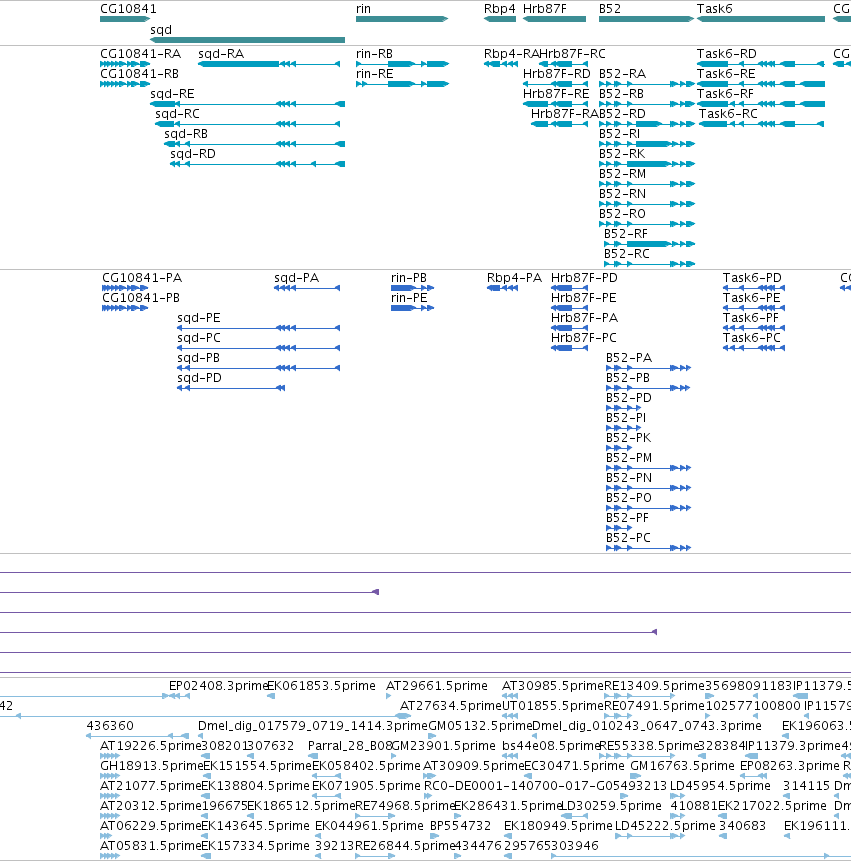
Task: Select the CG10841 gene label
Action: click(128, 8)
